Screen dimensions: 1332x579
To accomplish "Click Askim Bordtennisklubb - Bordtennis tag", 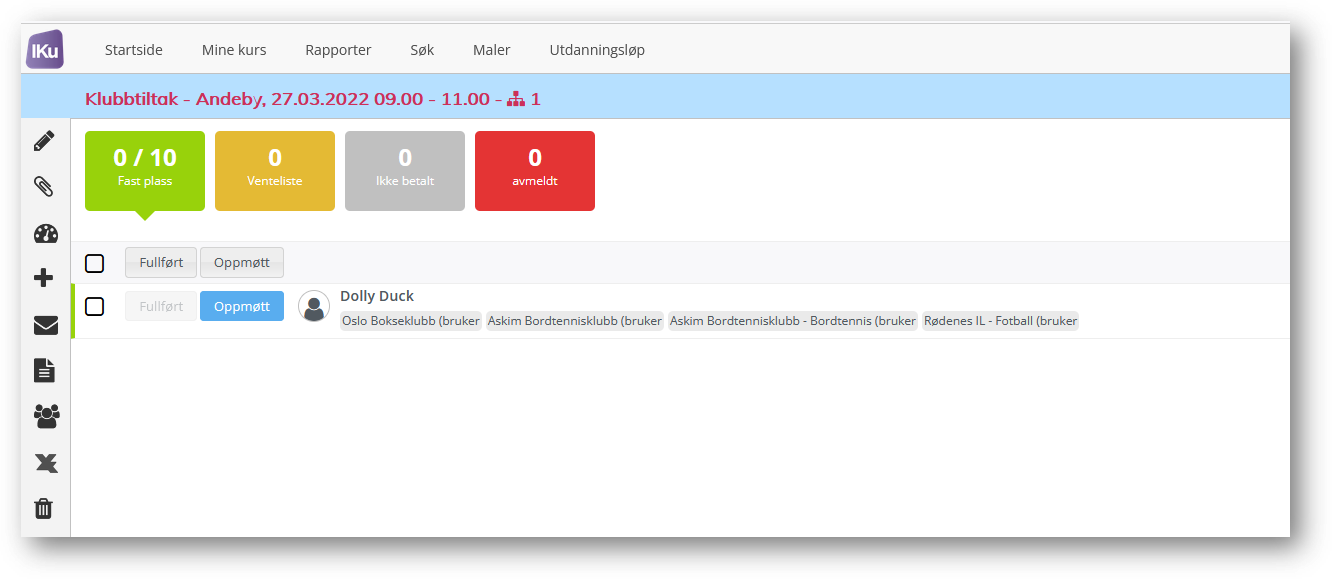I will click(x=793, y=321).
